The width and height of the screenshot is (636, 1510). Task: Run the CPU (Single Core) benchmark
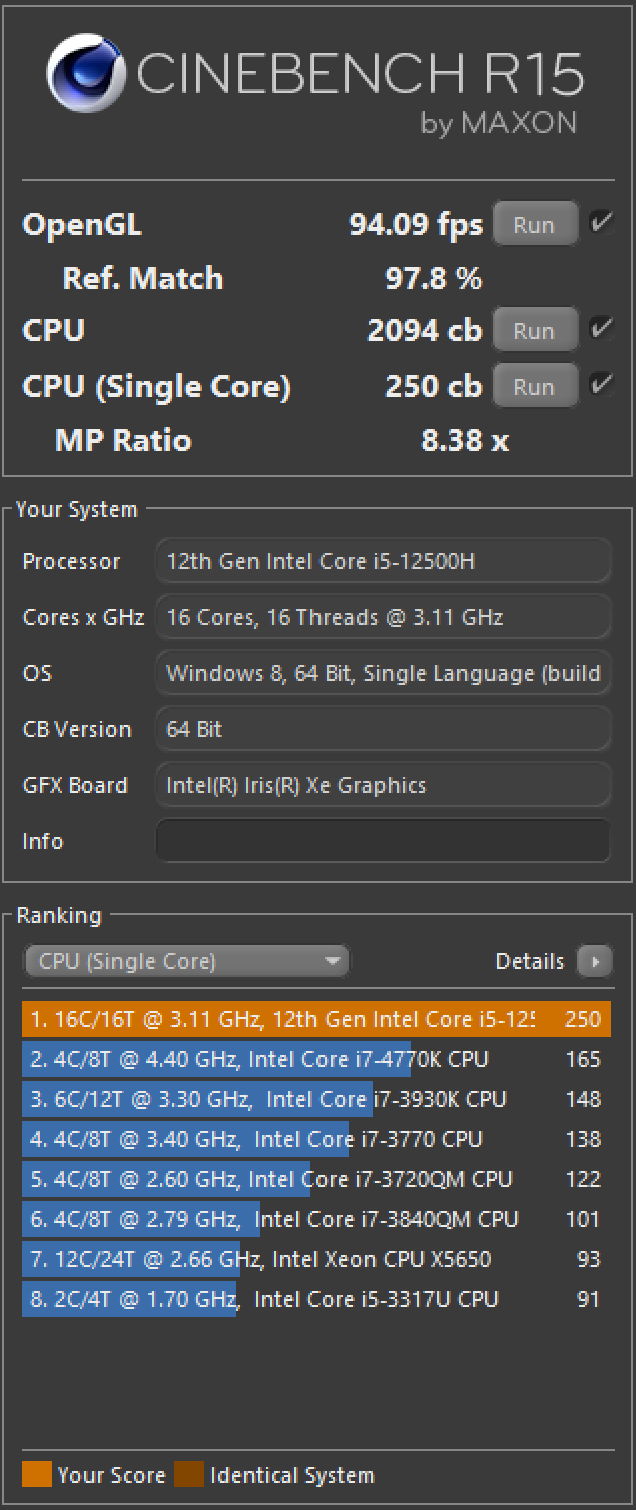tap(535, 386)
